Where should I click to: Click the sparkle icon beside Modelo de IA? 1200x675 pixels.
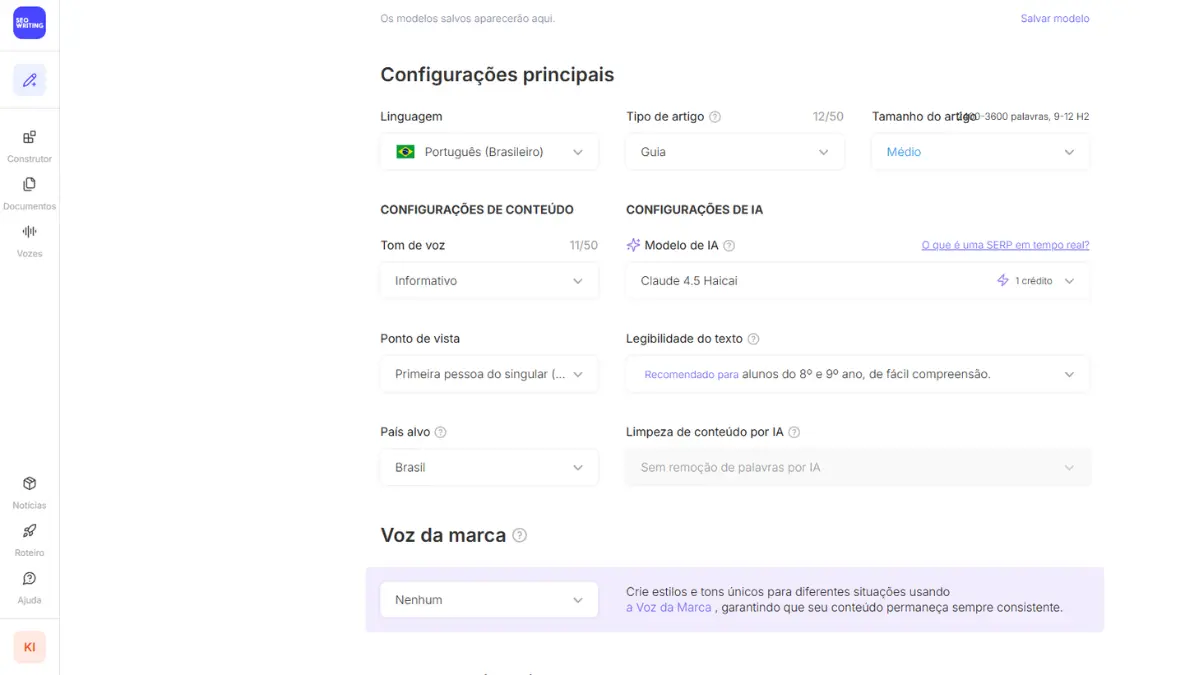633,245
